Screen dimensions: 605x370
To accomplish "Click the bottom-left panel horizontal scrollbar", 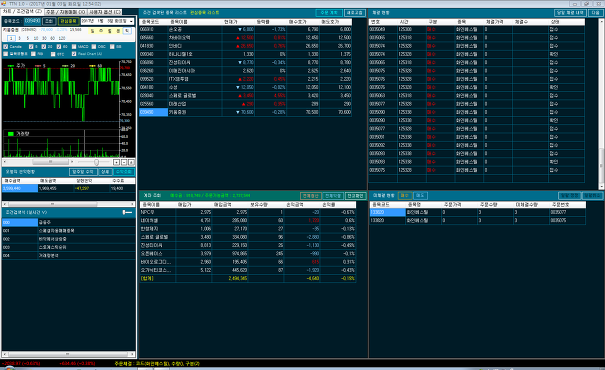I will pyautogui.click(x=68, y=353).
